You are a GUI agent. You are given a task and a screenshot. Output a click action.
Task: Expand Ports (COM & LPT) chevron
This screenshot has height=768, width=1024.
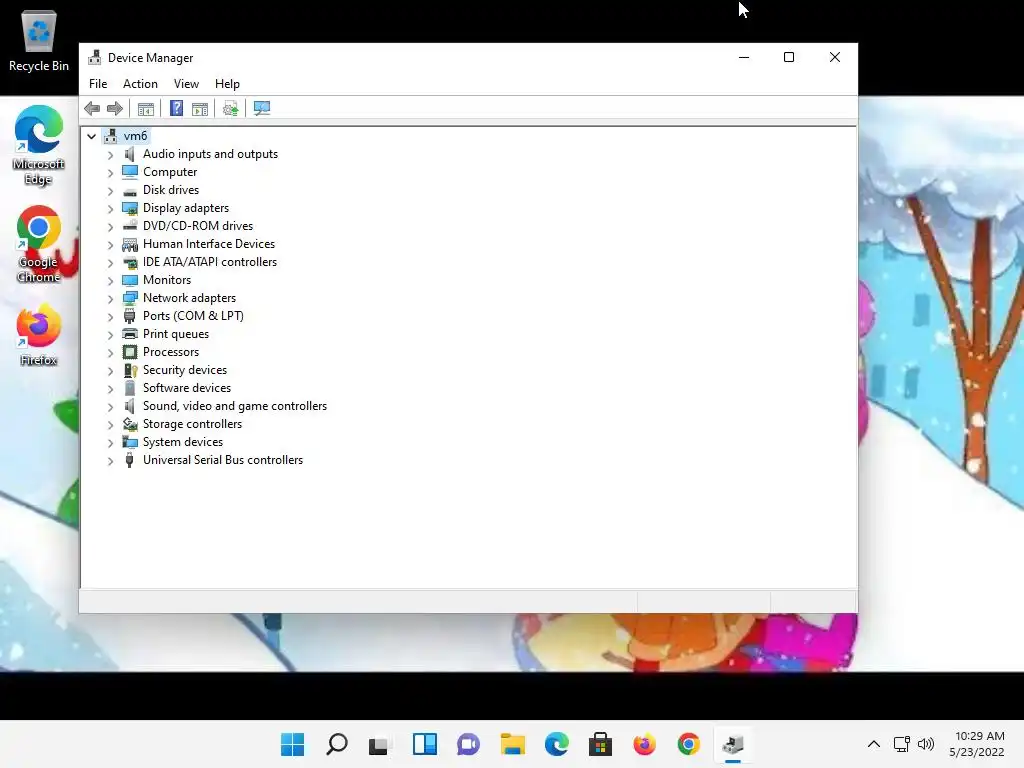point(110,317)
